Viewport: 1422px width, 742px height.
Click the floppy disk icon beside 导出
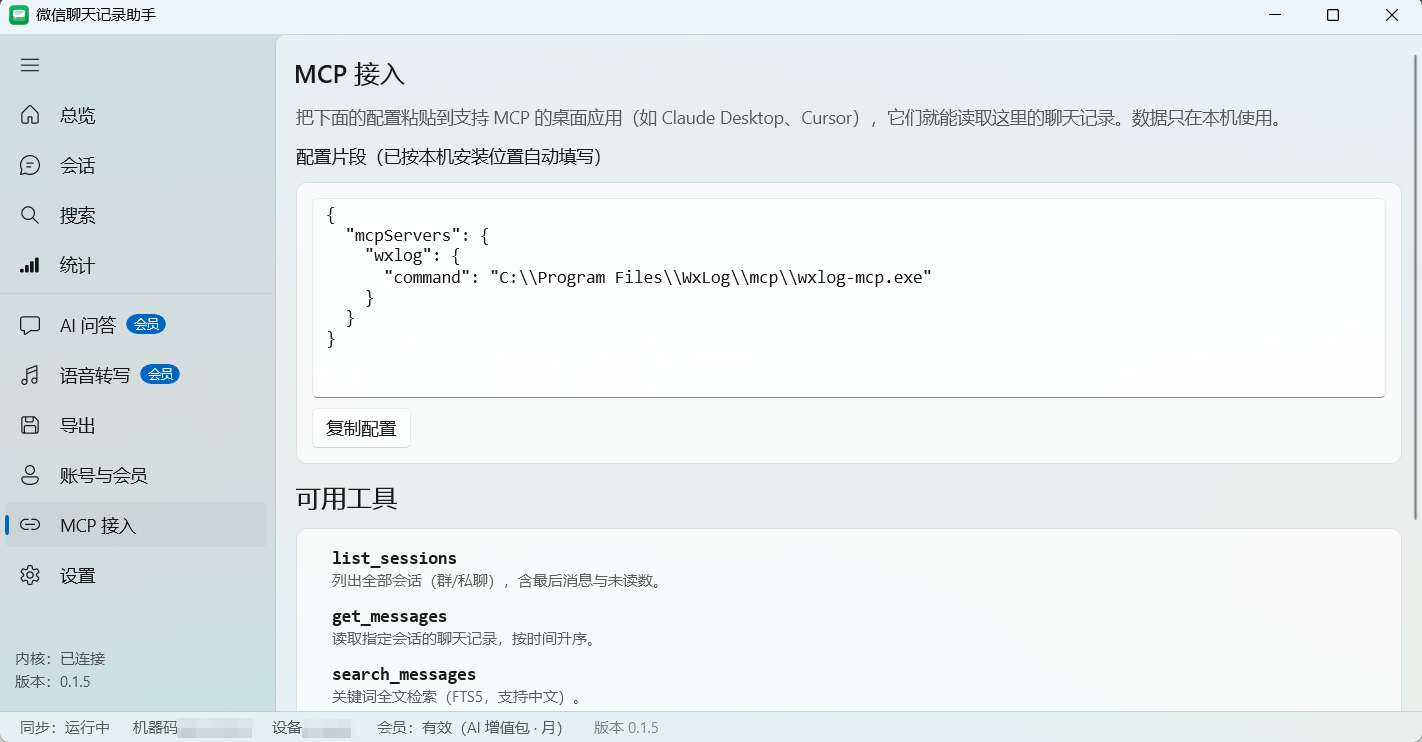[x=30, y=425]
